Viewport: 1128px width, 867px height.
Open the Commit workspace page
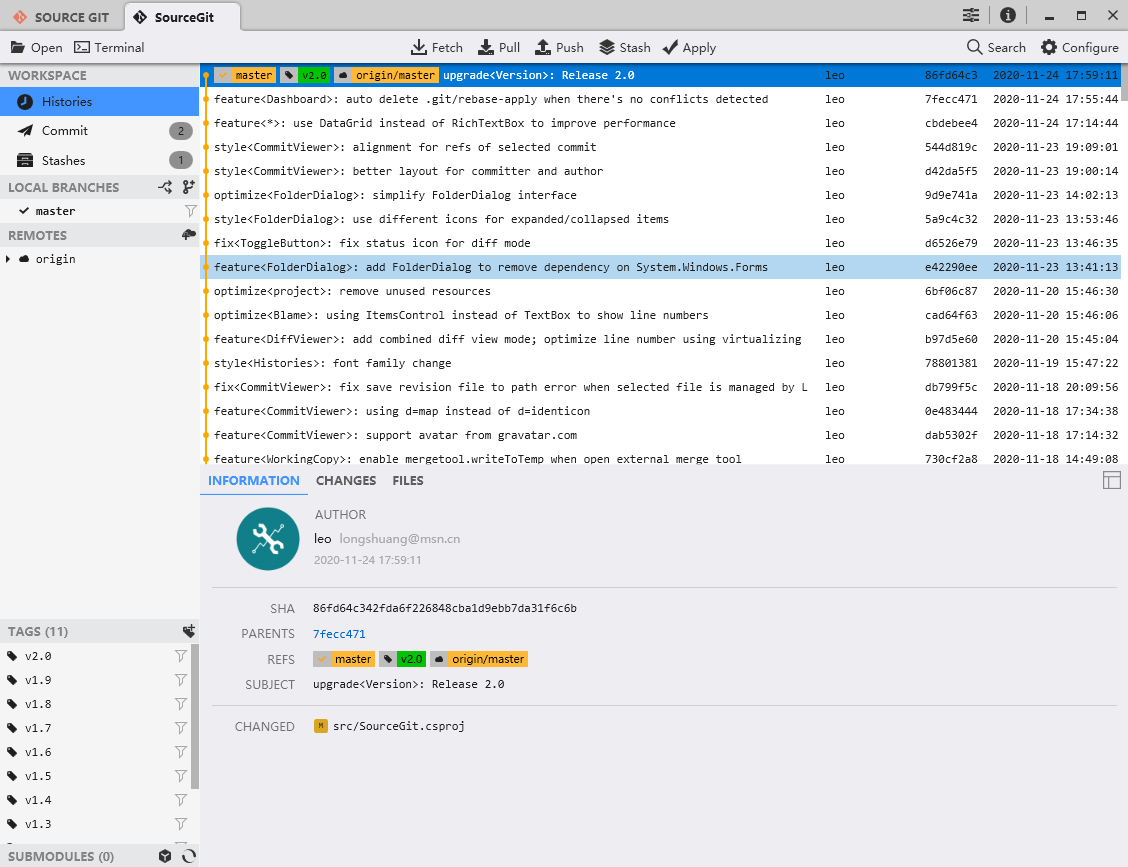coord(99,131)
